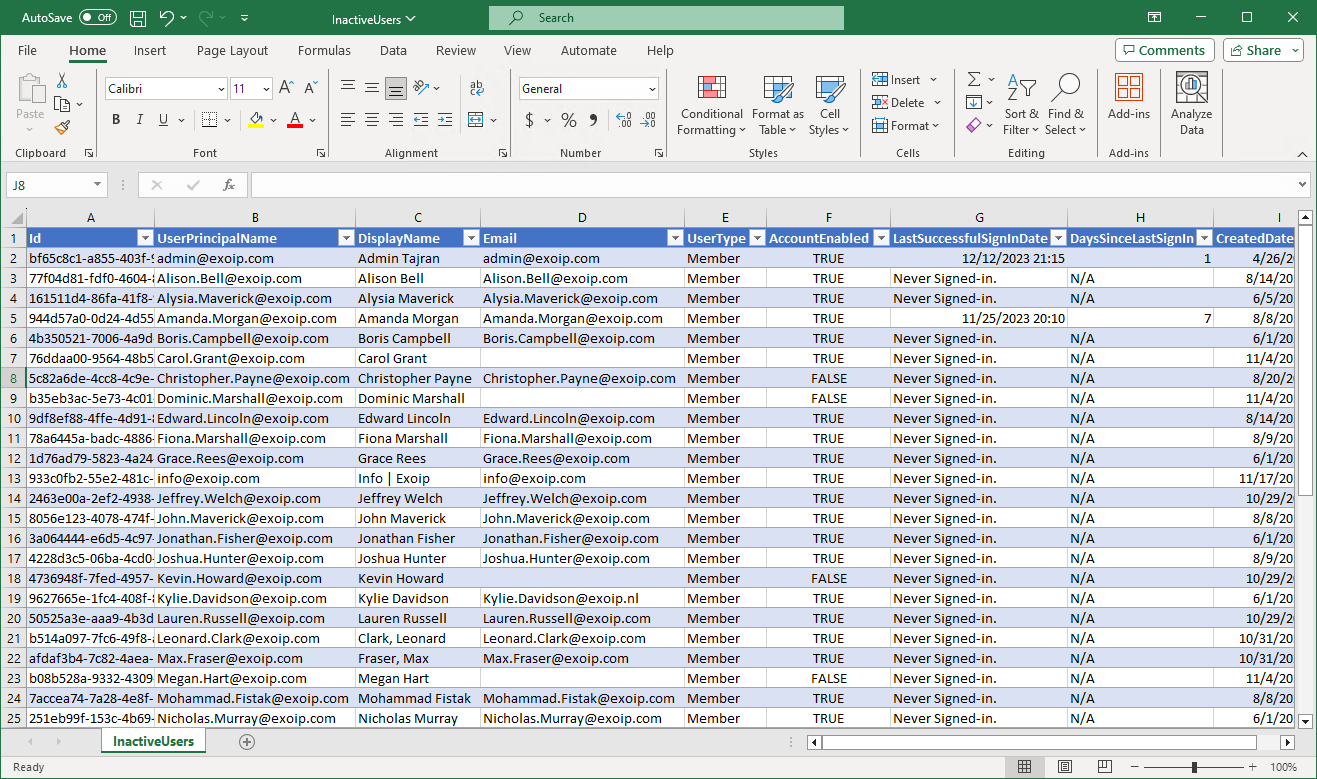Click the Comments button
1317x779 pixels.
pyautogui.click(x=1164, y=50)
